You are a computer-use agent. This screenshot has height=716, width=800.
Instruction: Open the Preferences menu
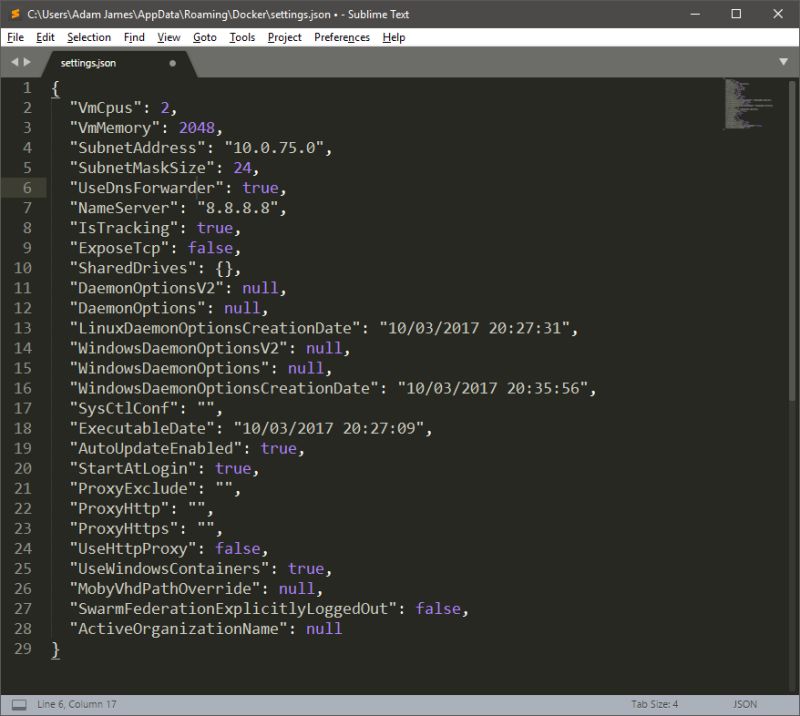coord(342,37)
